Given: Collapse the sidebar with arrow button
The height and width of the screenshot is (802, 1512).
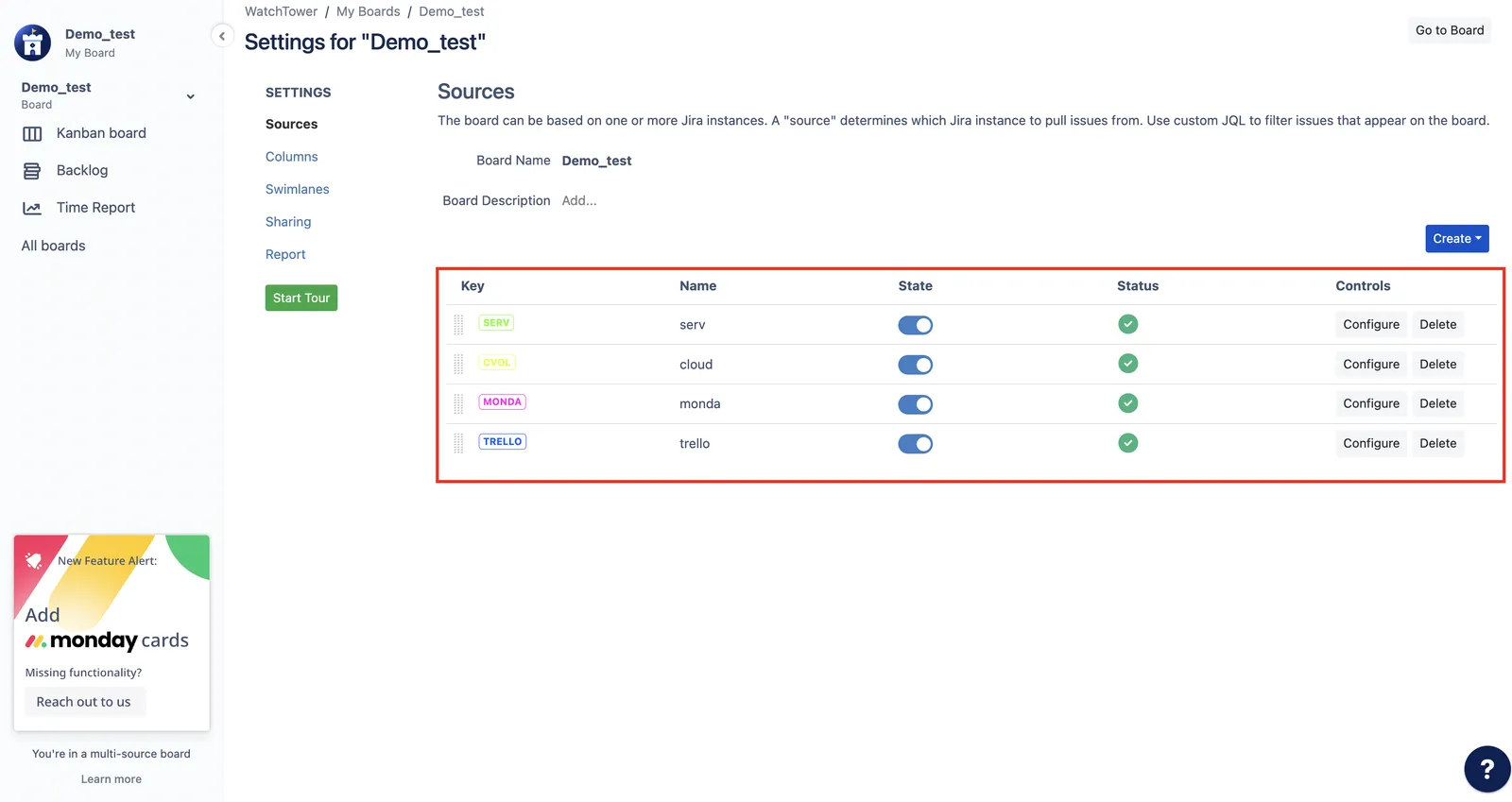Looking at the screenshot, I should tap(221, 36).
